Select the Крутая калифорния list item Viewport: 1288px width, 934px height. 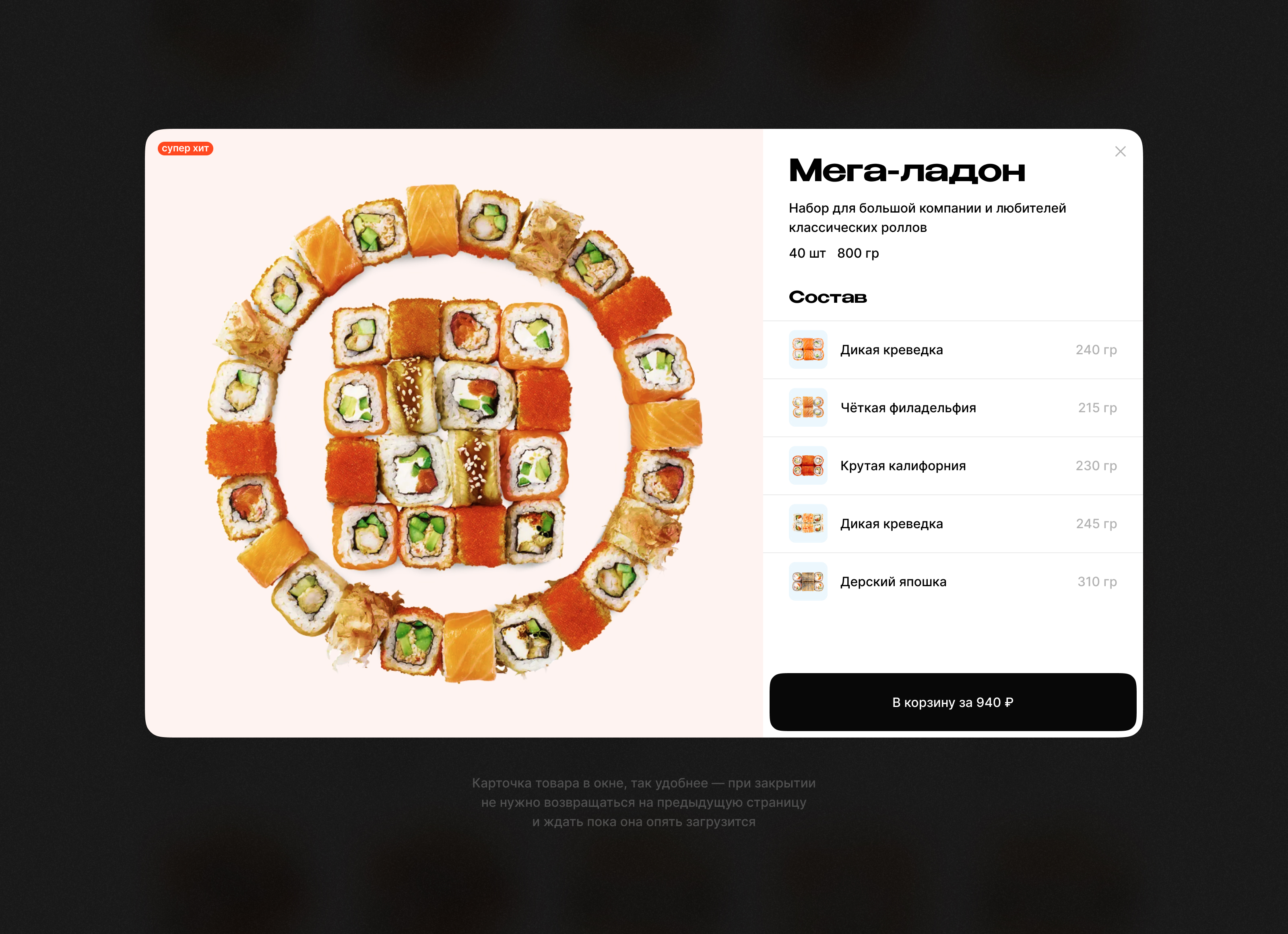click(952, 466)
